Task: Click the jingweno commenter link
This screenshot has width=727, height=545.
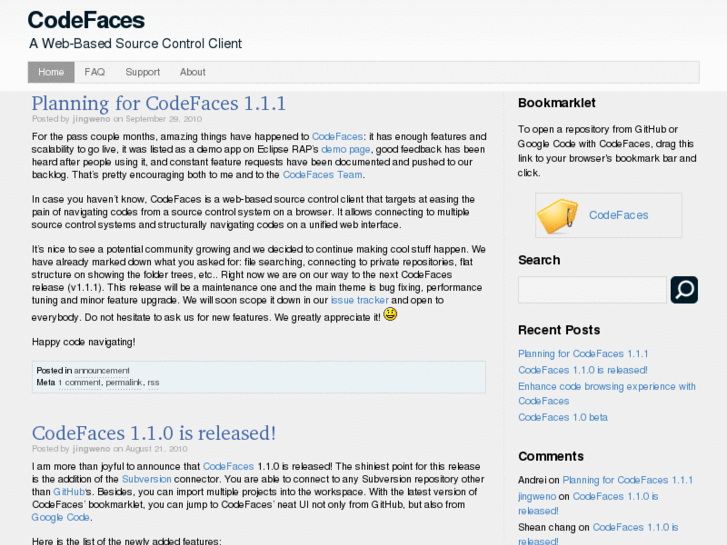Action: point(537,496)
